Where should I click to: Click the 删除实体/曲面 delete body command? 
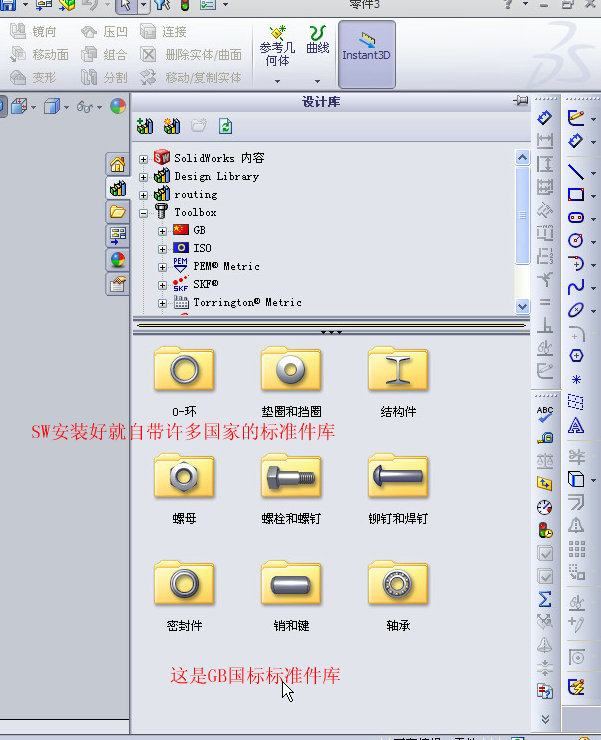click(191, 55)
